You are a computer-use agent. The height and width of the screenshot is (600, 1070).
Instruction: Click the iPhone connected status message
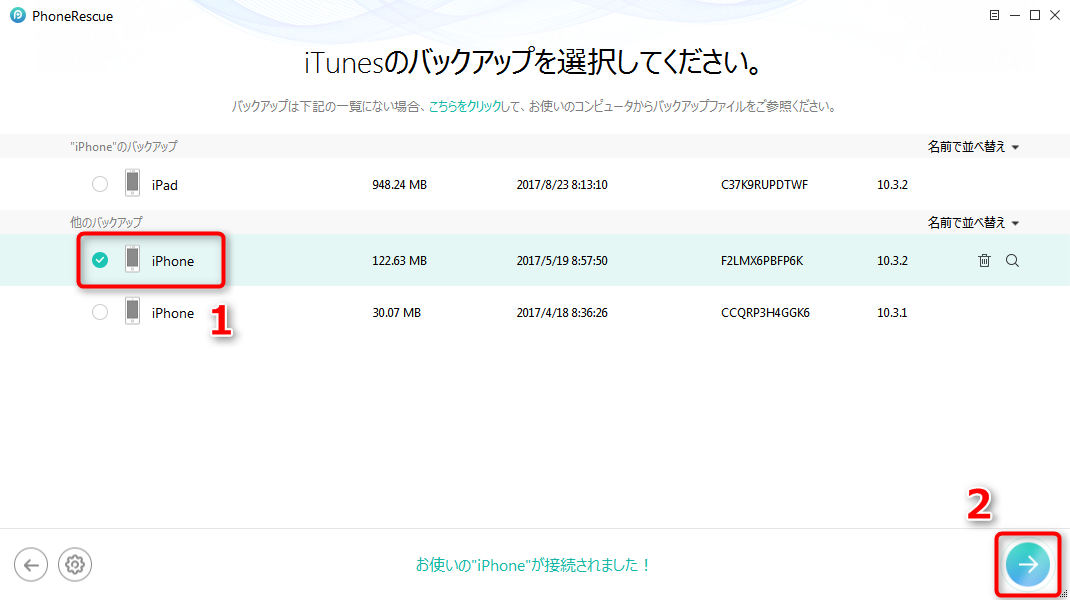(x=533, y=565)
